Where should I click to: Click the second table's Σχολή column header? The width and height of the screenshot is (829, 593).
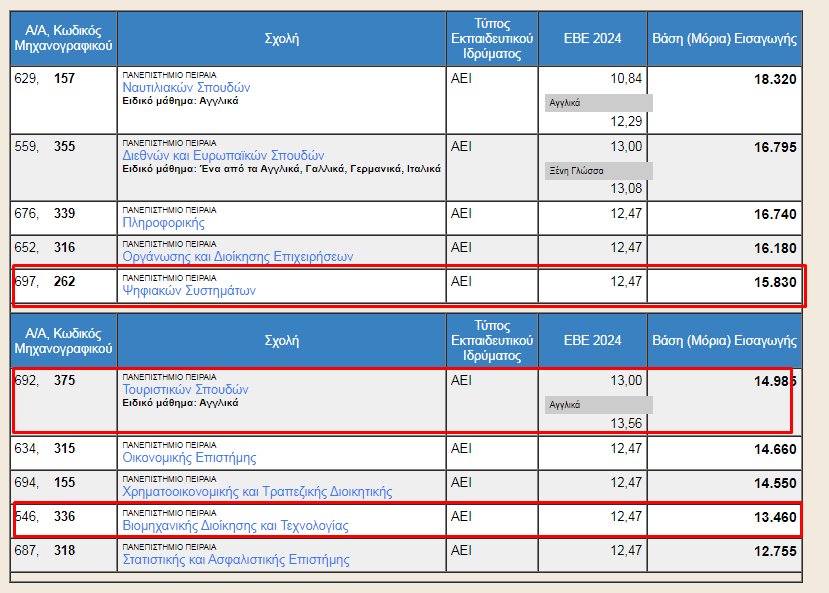282,340
